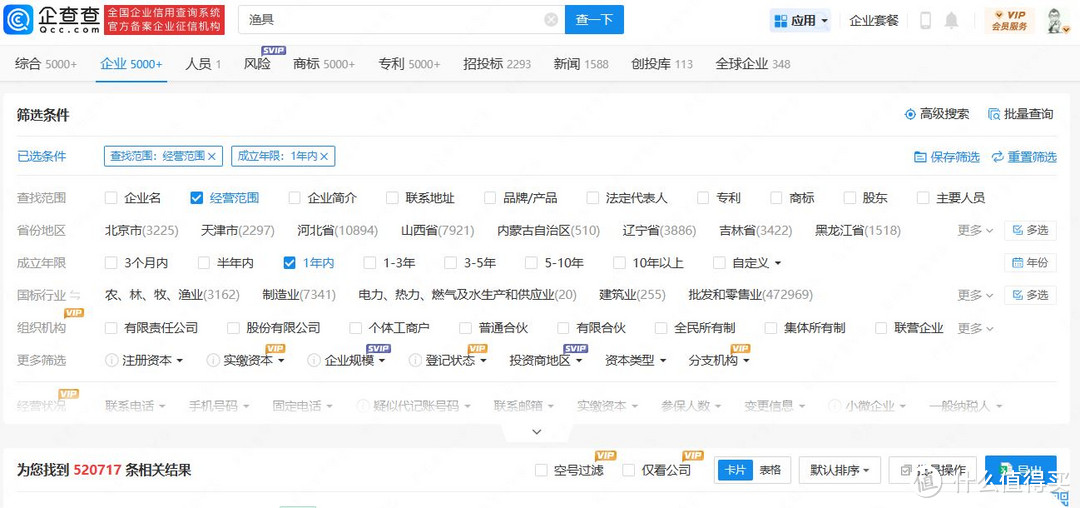Switch to the 专利 tab
1080x508 pixels.
(409, 64)
